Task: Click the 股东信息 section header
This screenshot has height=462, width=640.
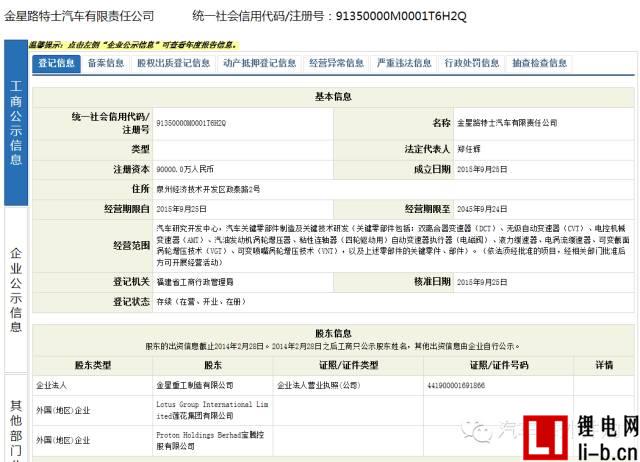Action: tap(333, 333)
